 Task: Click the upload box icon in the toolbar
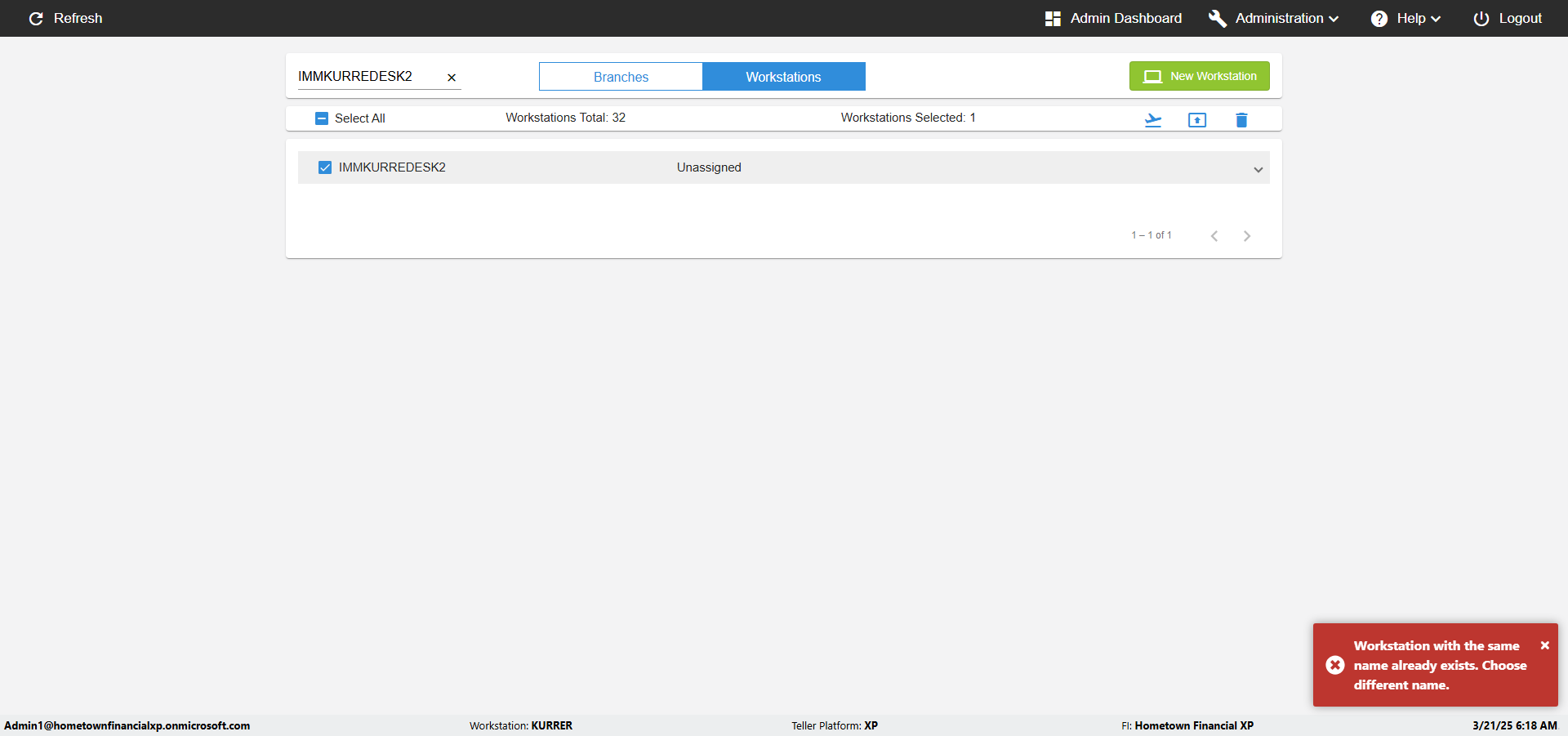(x=1197, y=120)
